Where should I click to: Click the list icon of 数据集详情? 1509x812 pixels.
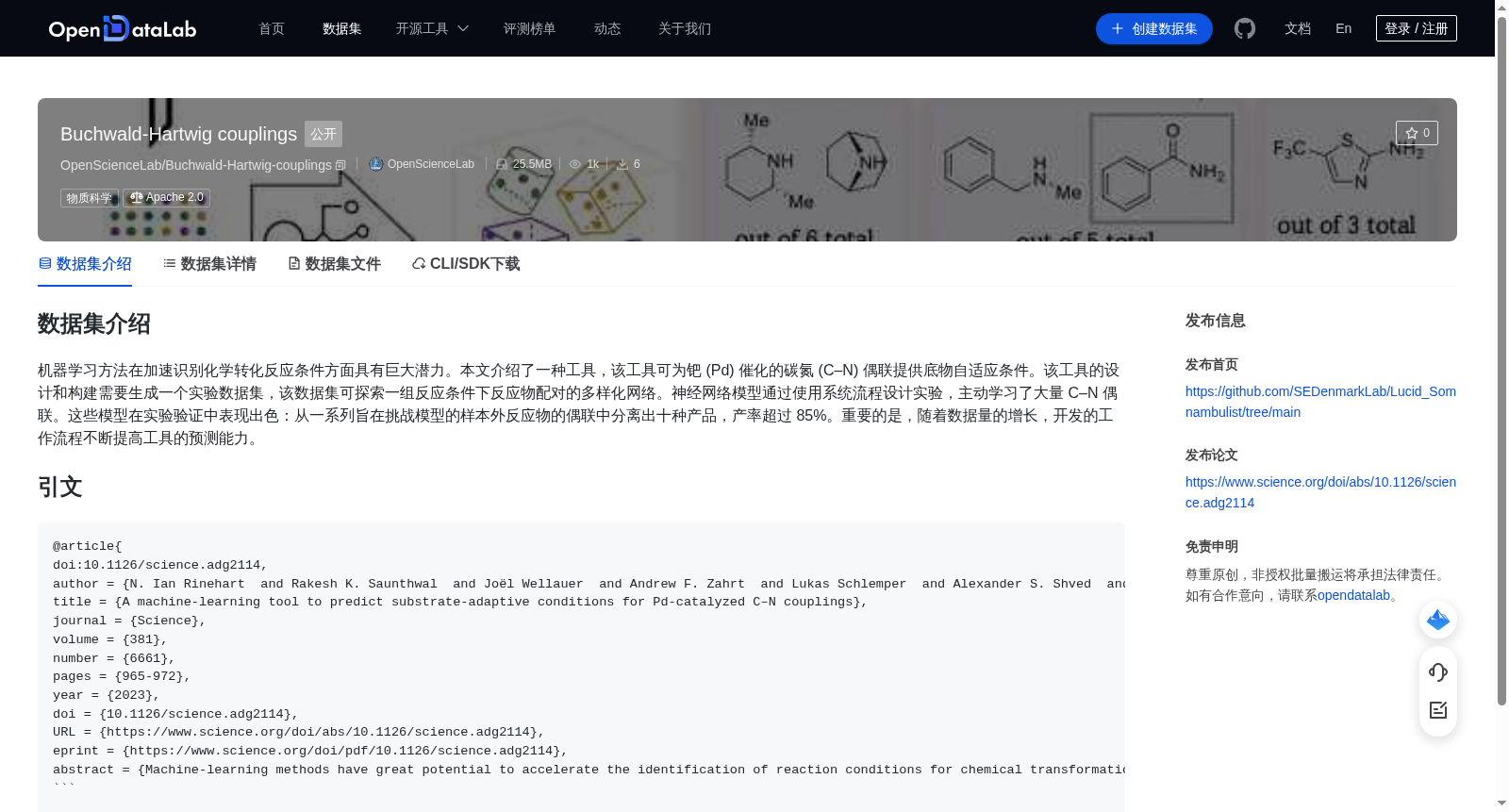tap(170, 264)
